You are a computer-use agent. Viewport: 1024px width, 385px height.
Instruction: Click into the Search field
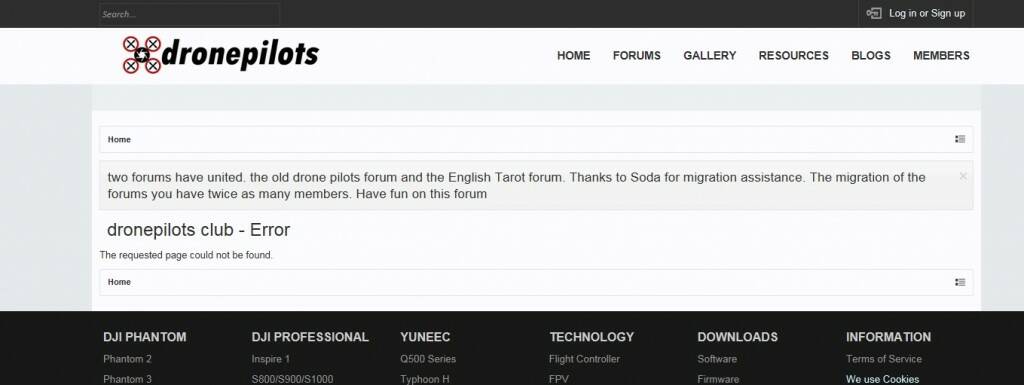(x=189, y=14)
